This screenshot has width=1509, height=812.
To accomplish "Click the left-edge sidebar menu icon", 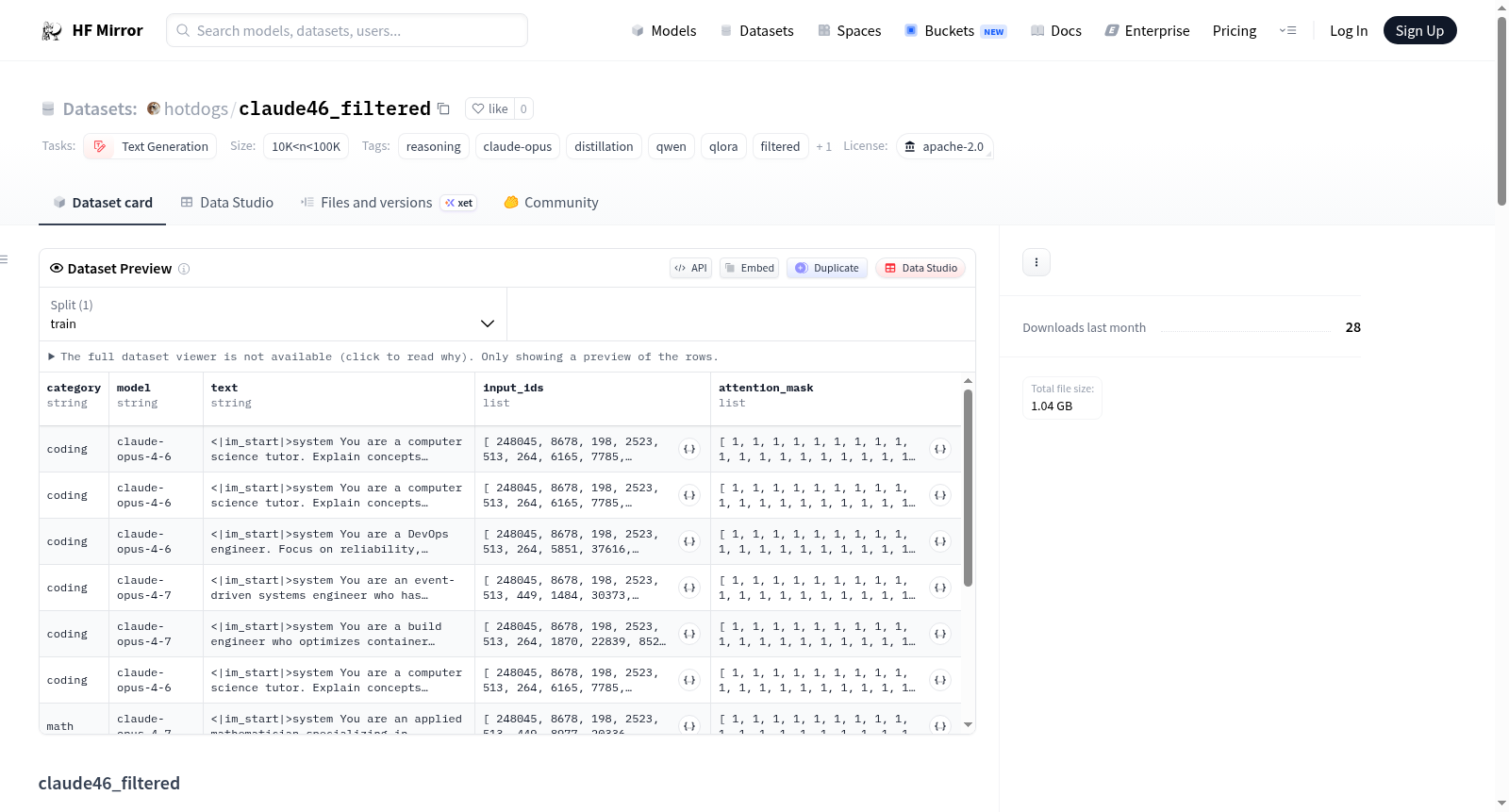I will click(4, 259).
